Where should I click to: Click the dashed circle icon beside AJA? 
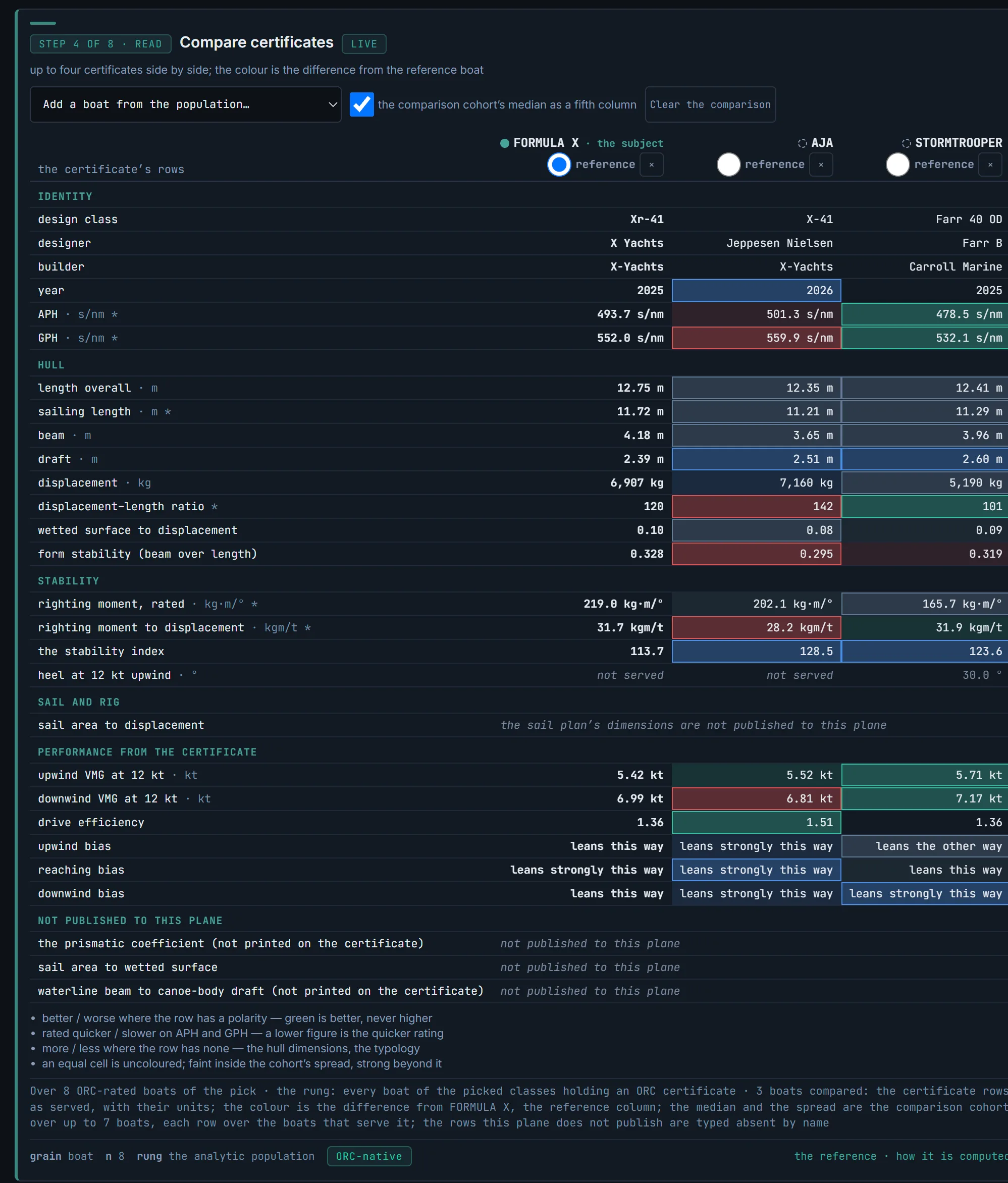coord(802,143)
